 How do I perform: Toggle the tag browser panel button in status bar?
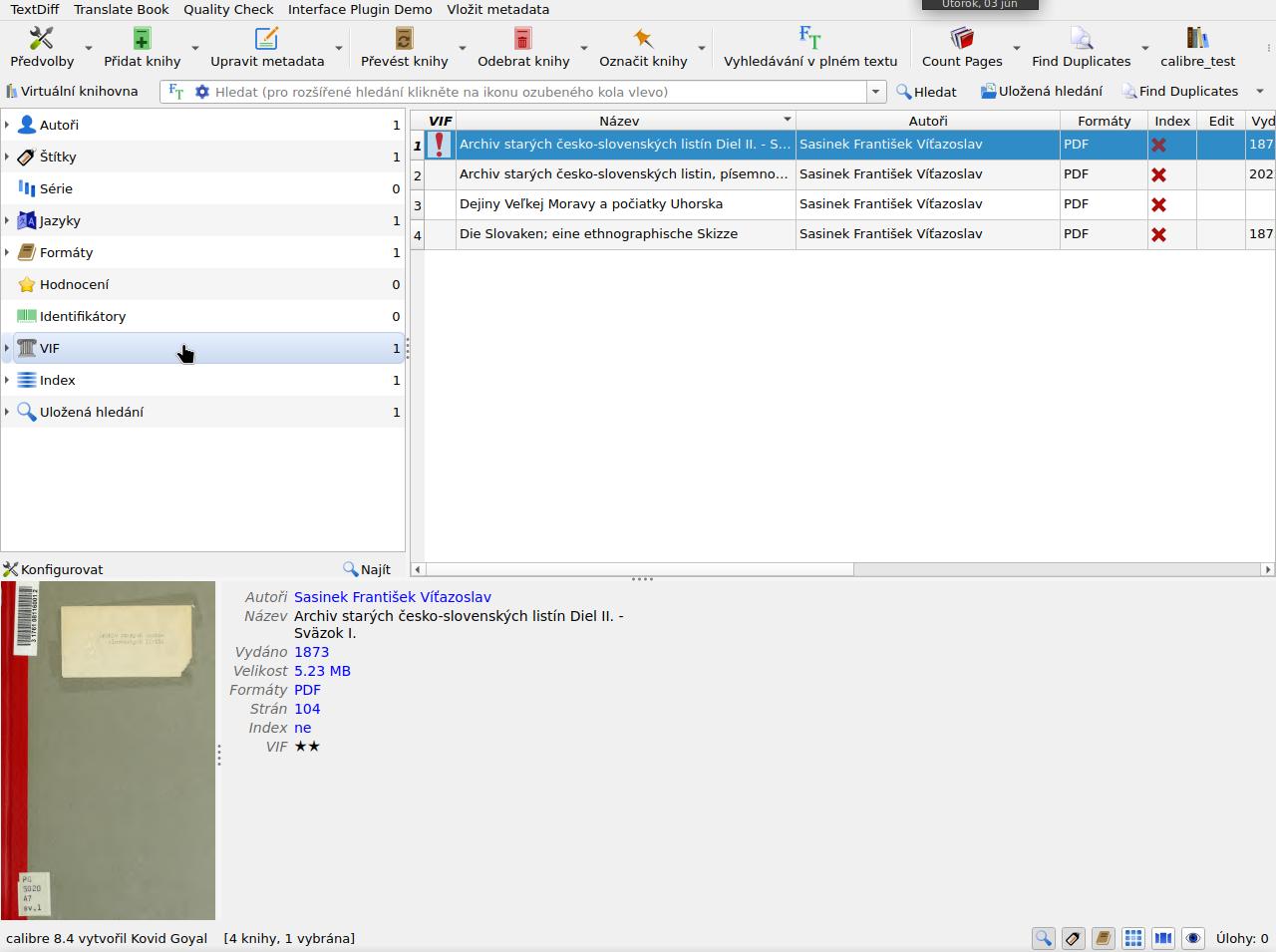click(x=1073, y=938)
